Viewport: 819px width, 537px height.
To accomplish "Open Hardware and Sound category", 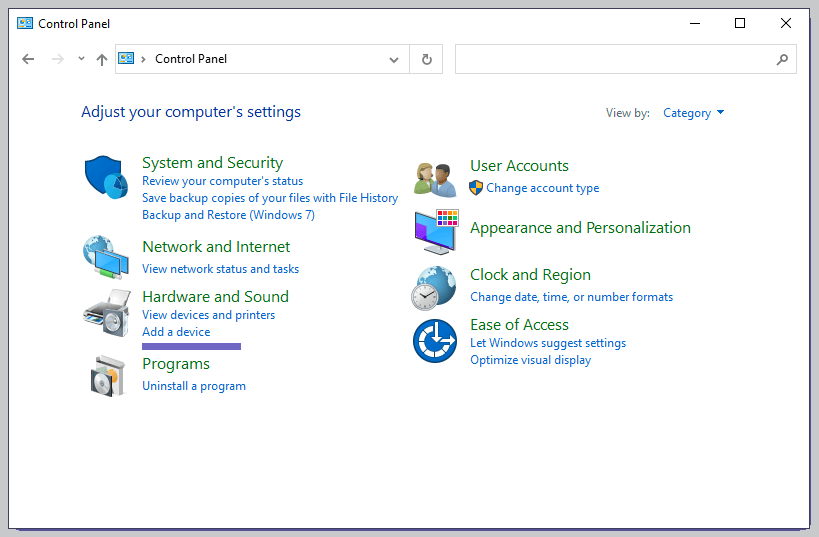I will point(215,297).
